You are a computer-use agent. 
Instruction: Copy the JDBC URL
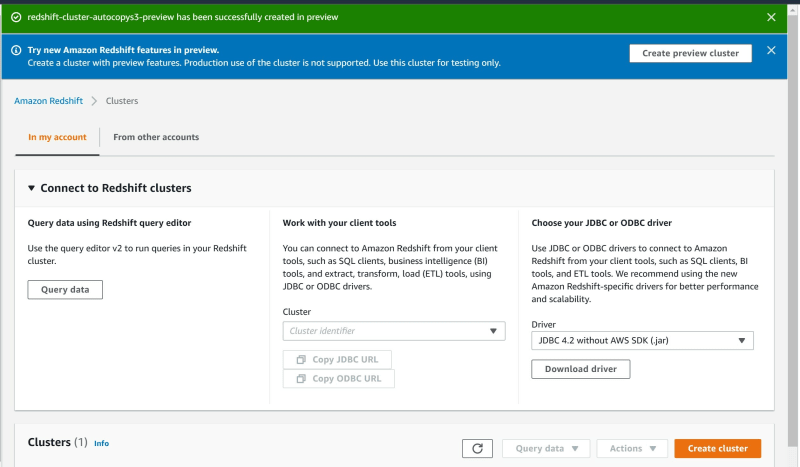click(337, 359)
